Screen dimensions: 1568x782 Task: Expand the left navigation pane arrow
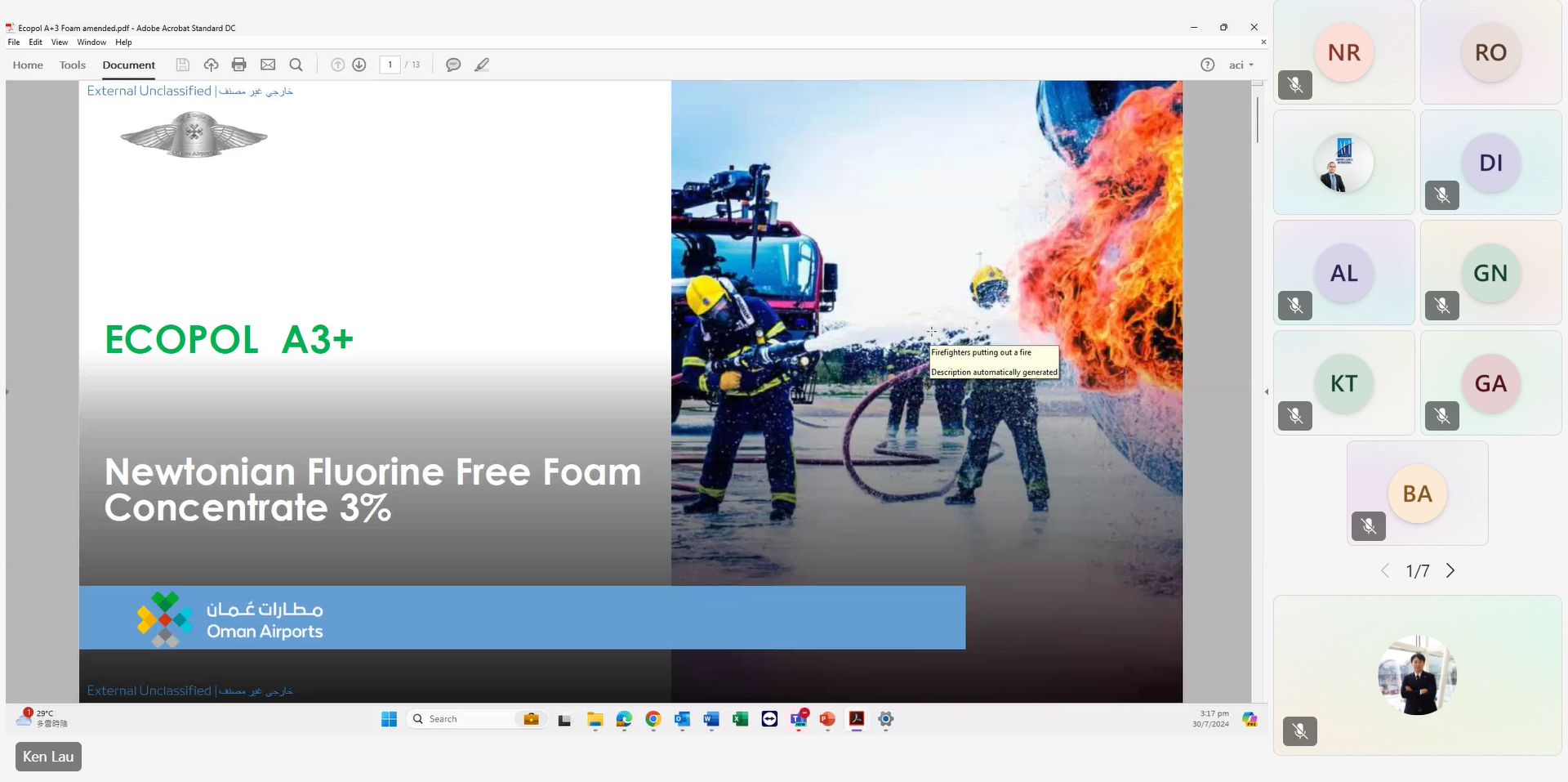pyautogui.click(x=7, y=391)
